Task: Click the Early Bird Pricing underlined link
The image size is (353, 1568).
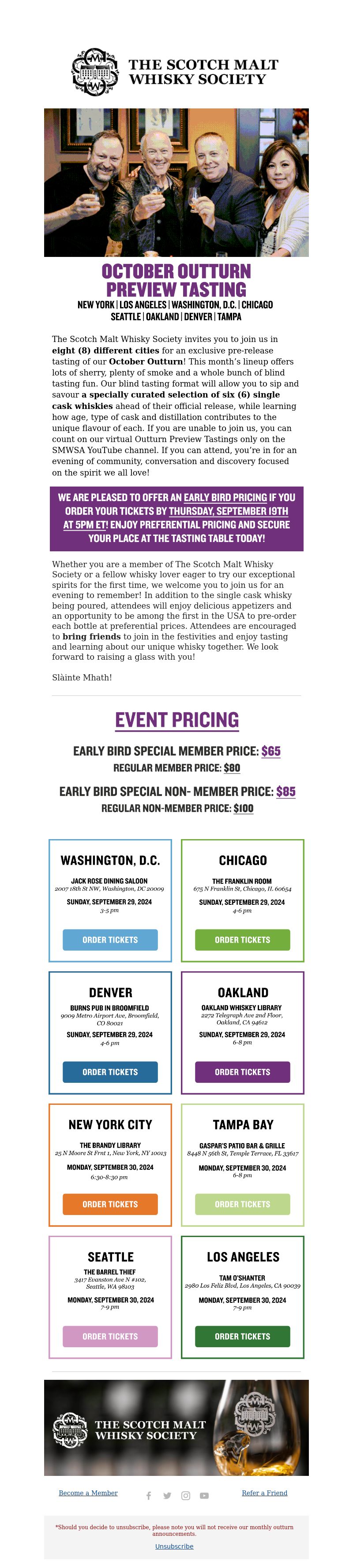Action: (x=225, y=497)
